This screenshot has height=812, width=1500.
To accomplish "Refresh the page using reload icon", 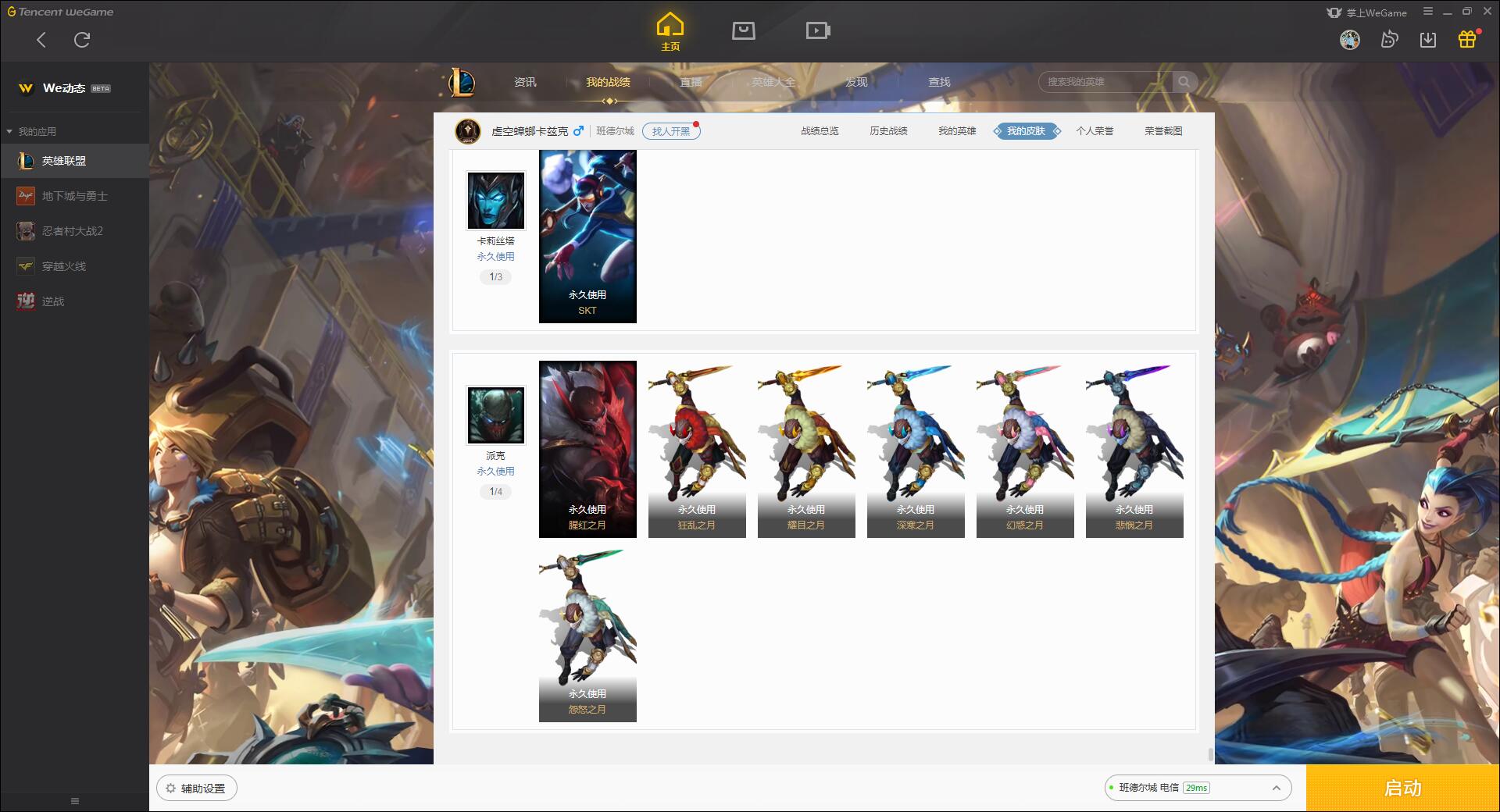I will pyautogui.click(x=82, y=39).
